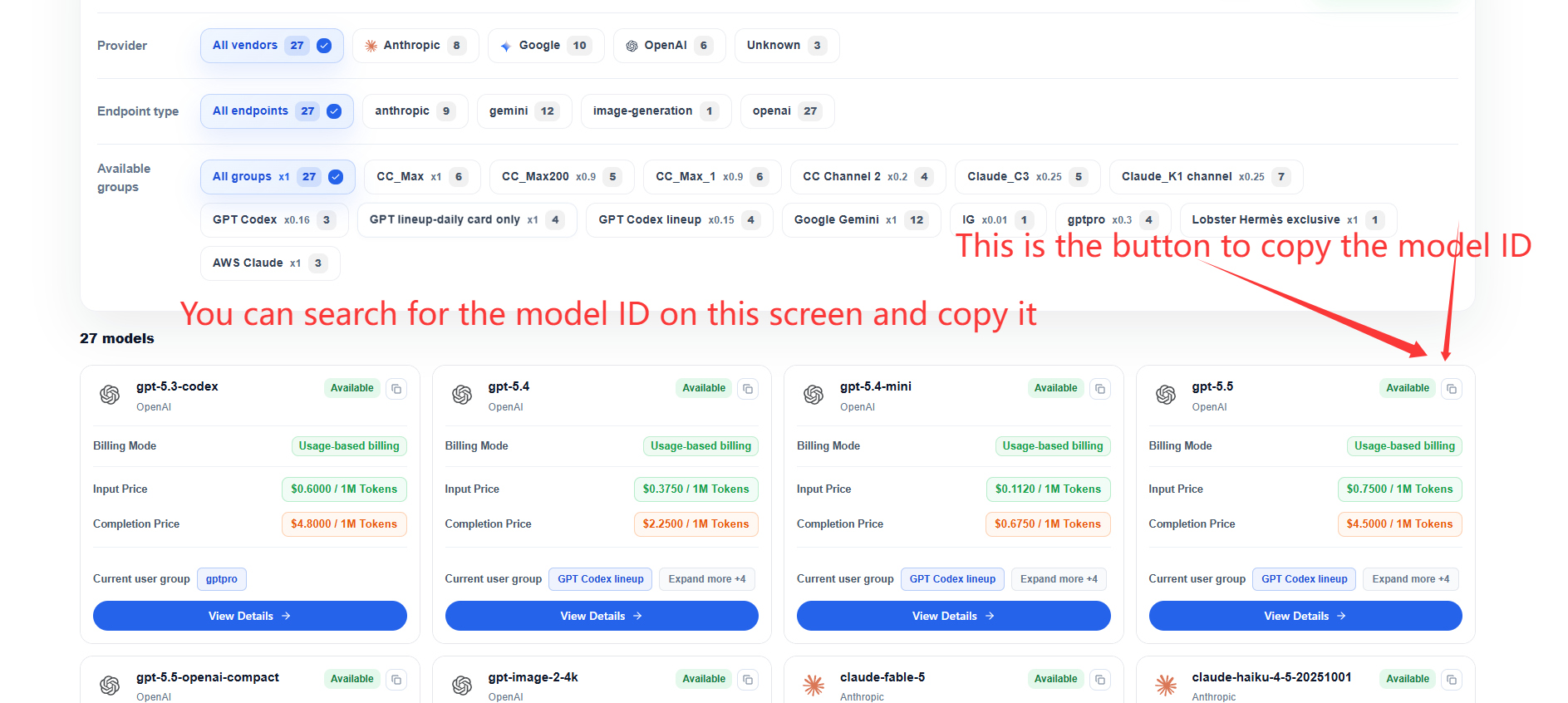The width and height of the screenshot is (1568, 703).
Task: View Details for gpt-5.3-codex
Action: coord(249,616)
